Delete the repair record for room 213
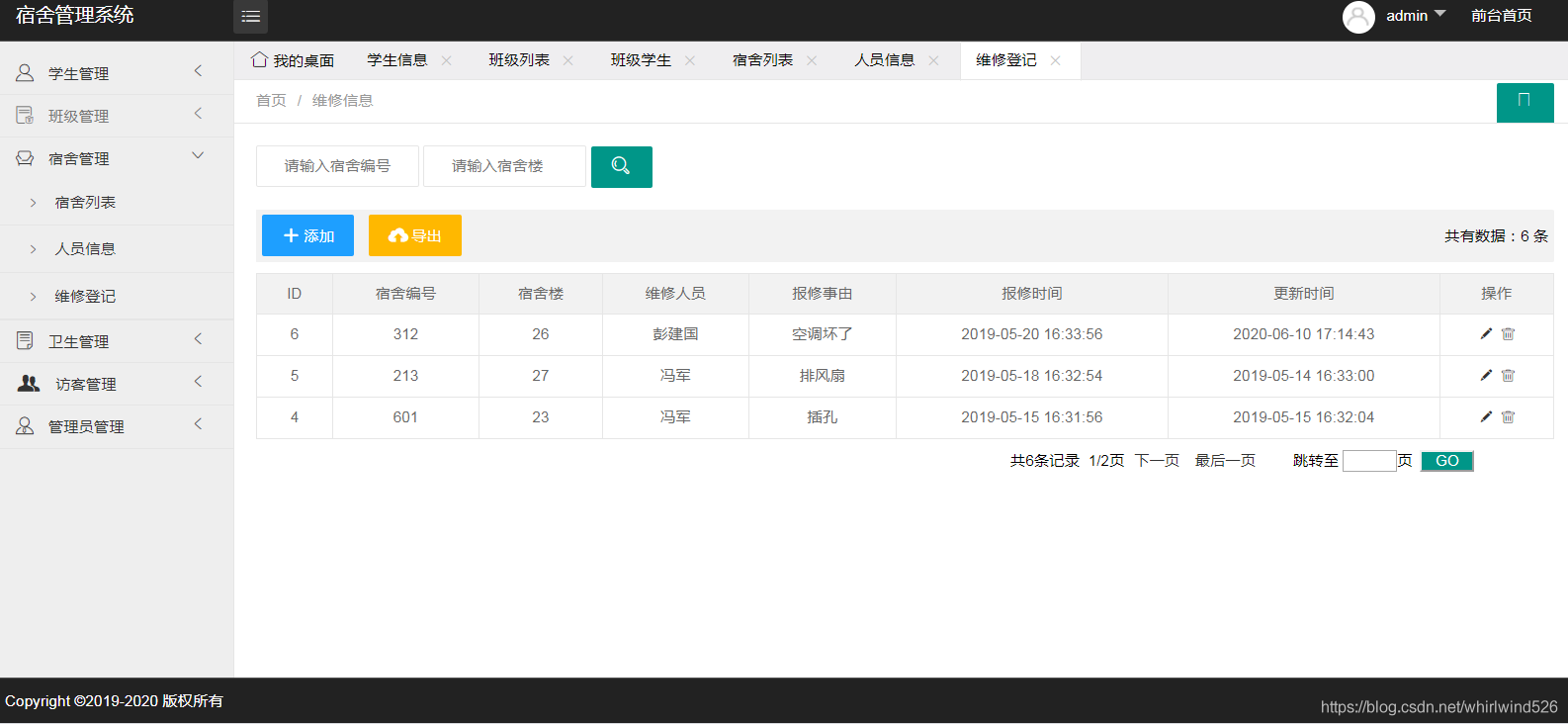This screenshot has width=1568, height=726. click(x=1508, y=376)
